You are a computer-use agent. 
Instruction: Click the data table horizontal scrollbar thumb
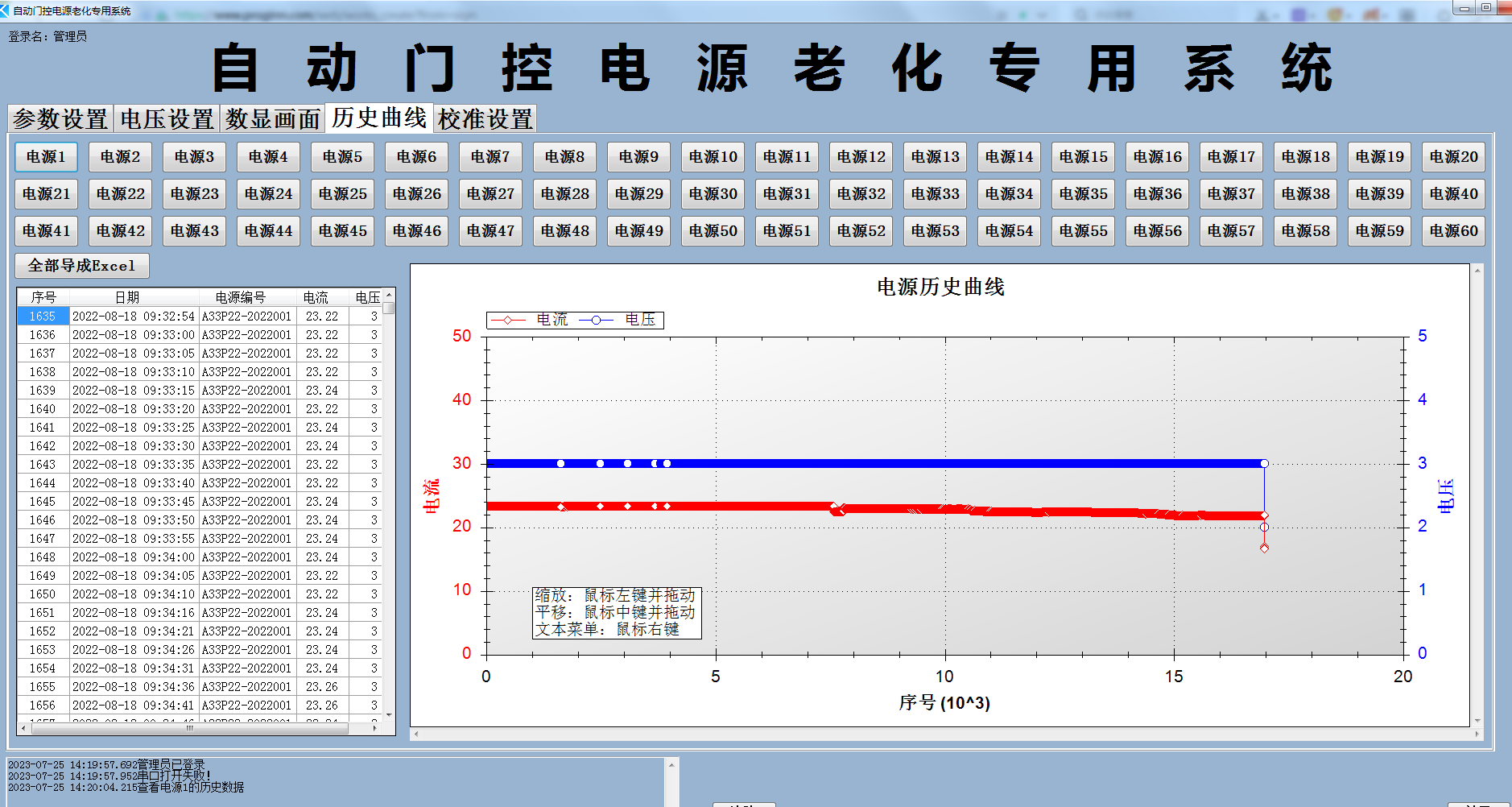(190, 728)
